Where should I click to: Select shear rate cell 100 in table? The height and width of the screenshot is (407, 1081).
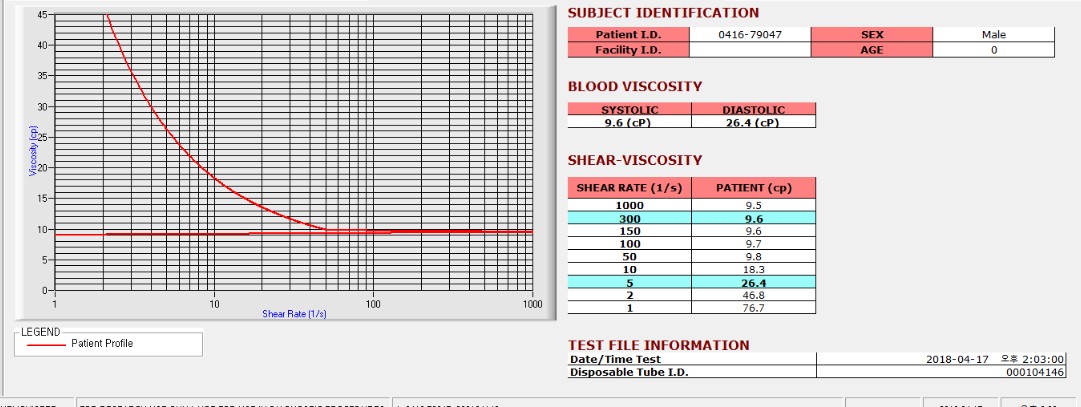(x=629, y=244)
